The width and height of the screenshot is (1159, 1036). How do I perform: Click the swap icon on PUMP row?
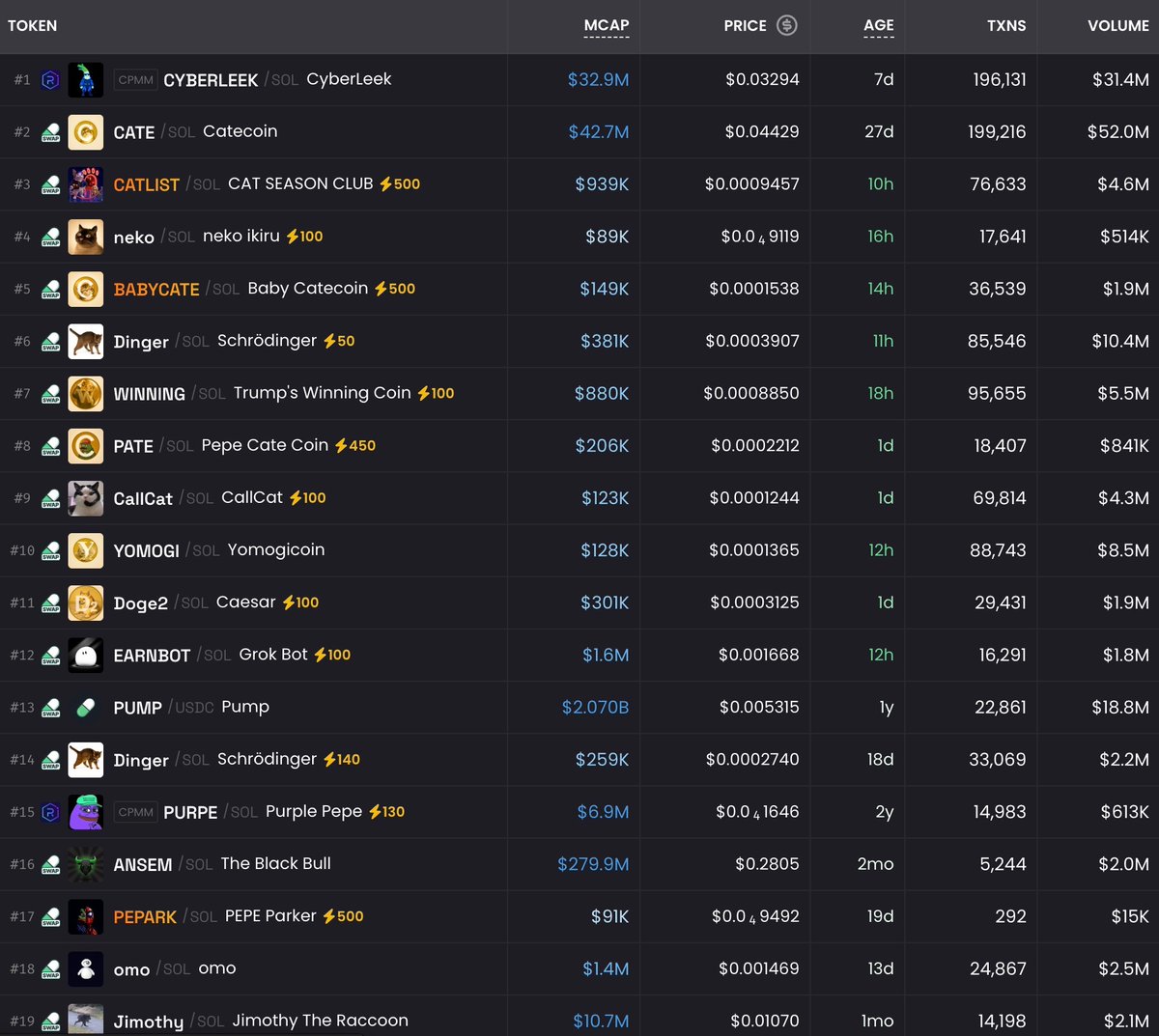(51, 708)
